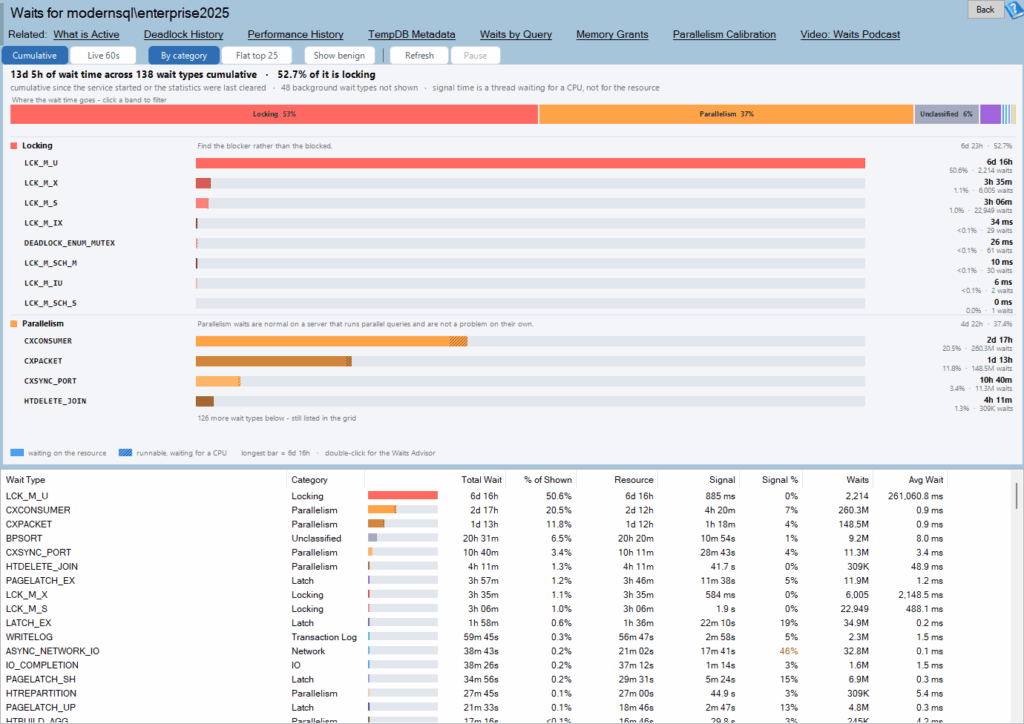Screen dimensions: 1024x724
Task: Select the PAGELATCH_UP grid row
Action: coord(475,708)
